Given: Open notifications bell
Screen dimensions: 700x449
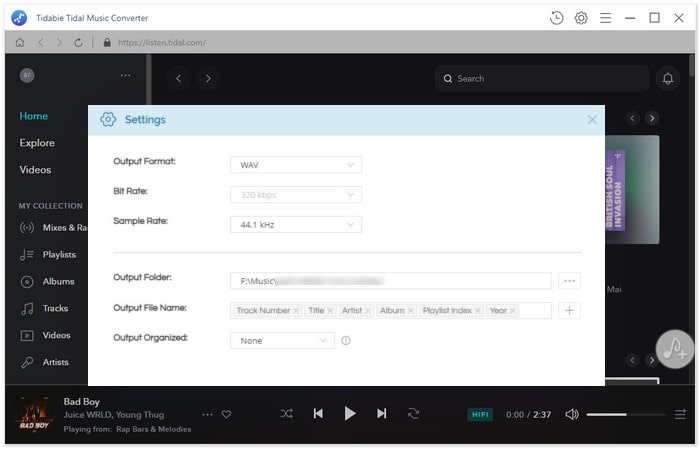Looking at the screenshot, I should 667,79.
